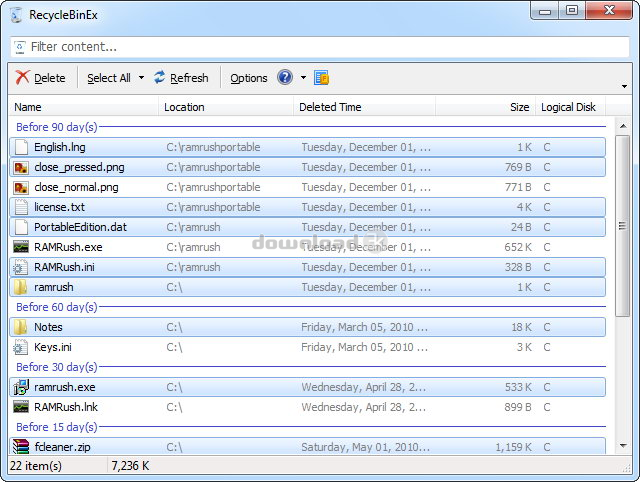Select the close_pressed.png file name
This screenshot has height=482, width=640.
coord(79,167)
